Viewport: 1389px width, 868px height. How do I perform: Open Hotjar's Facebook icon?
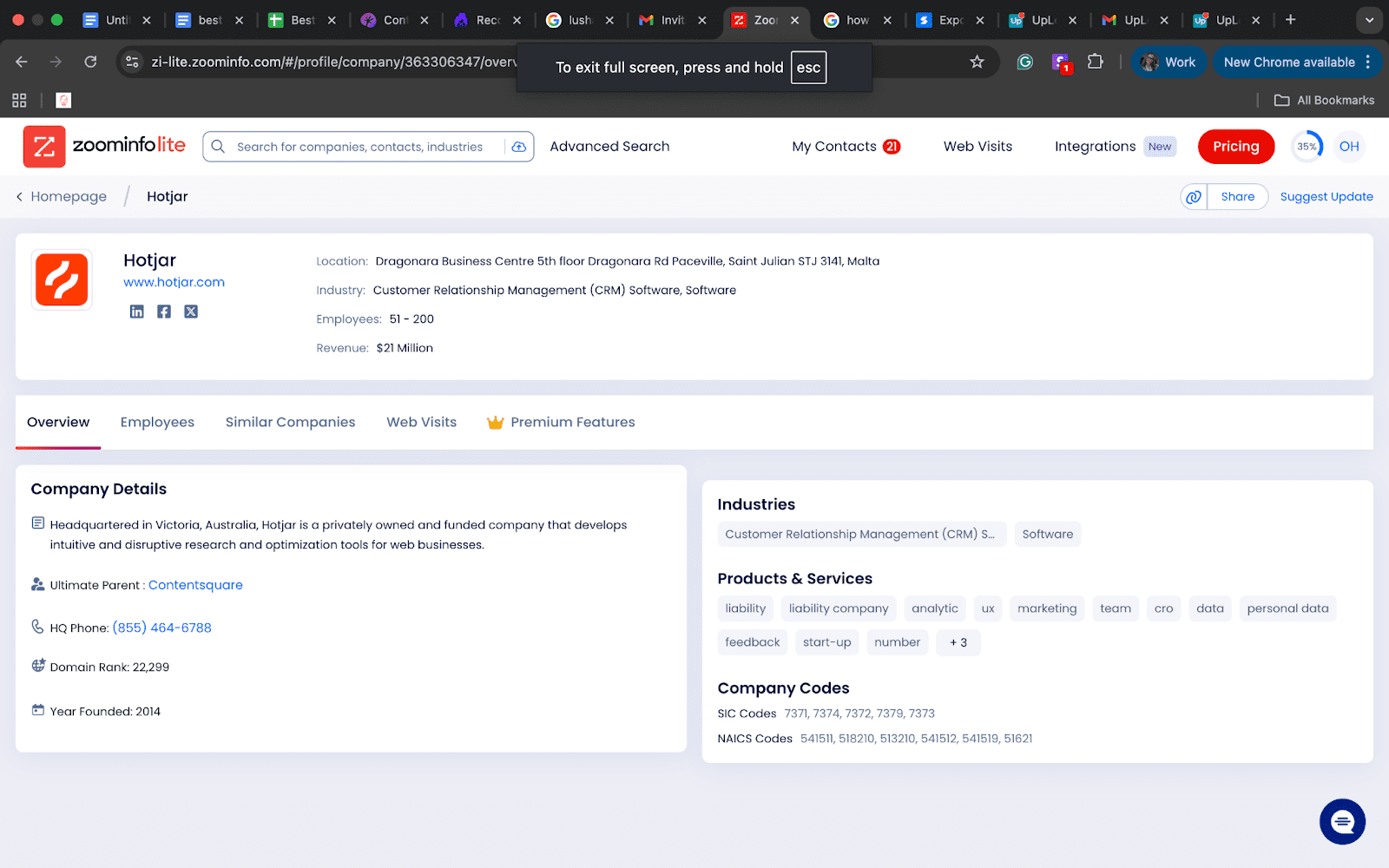[163, 311]
